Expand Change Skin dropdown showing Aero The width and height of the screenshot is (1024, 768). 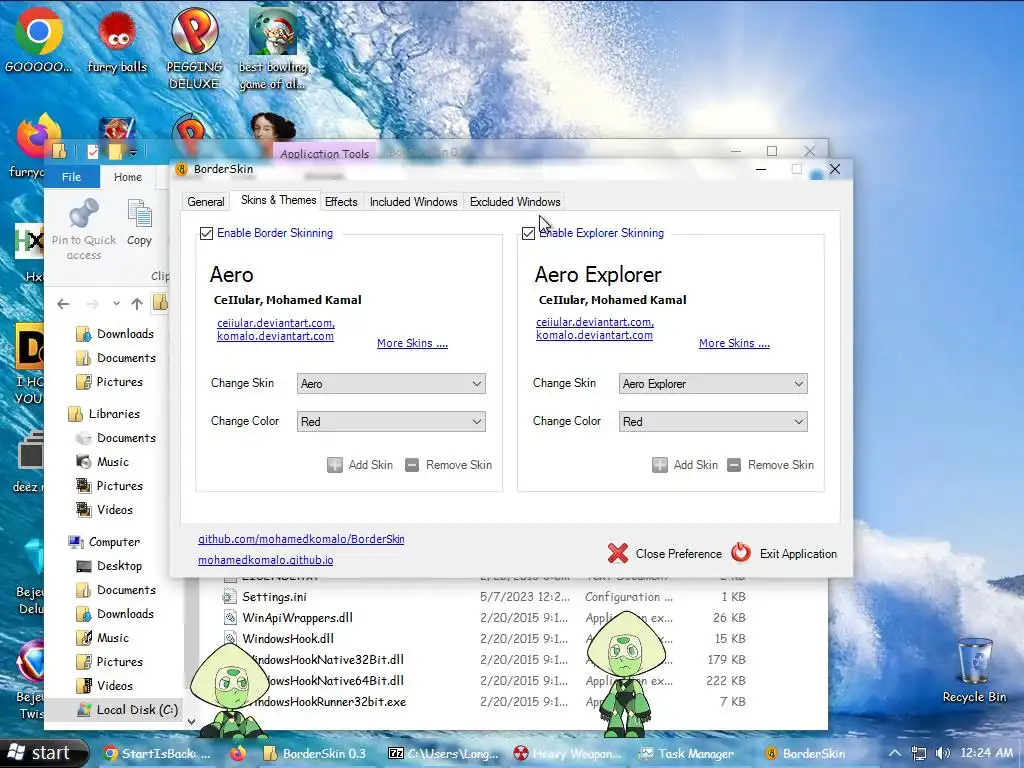coord(391,384)
